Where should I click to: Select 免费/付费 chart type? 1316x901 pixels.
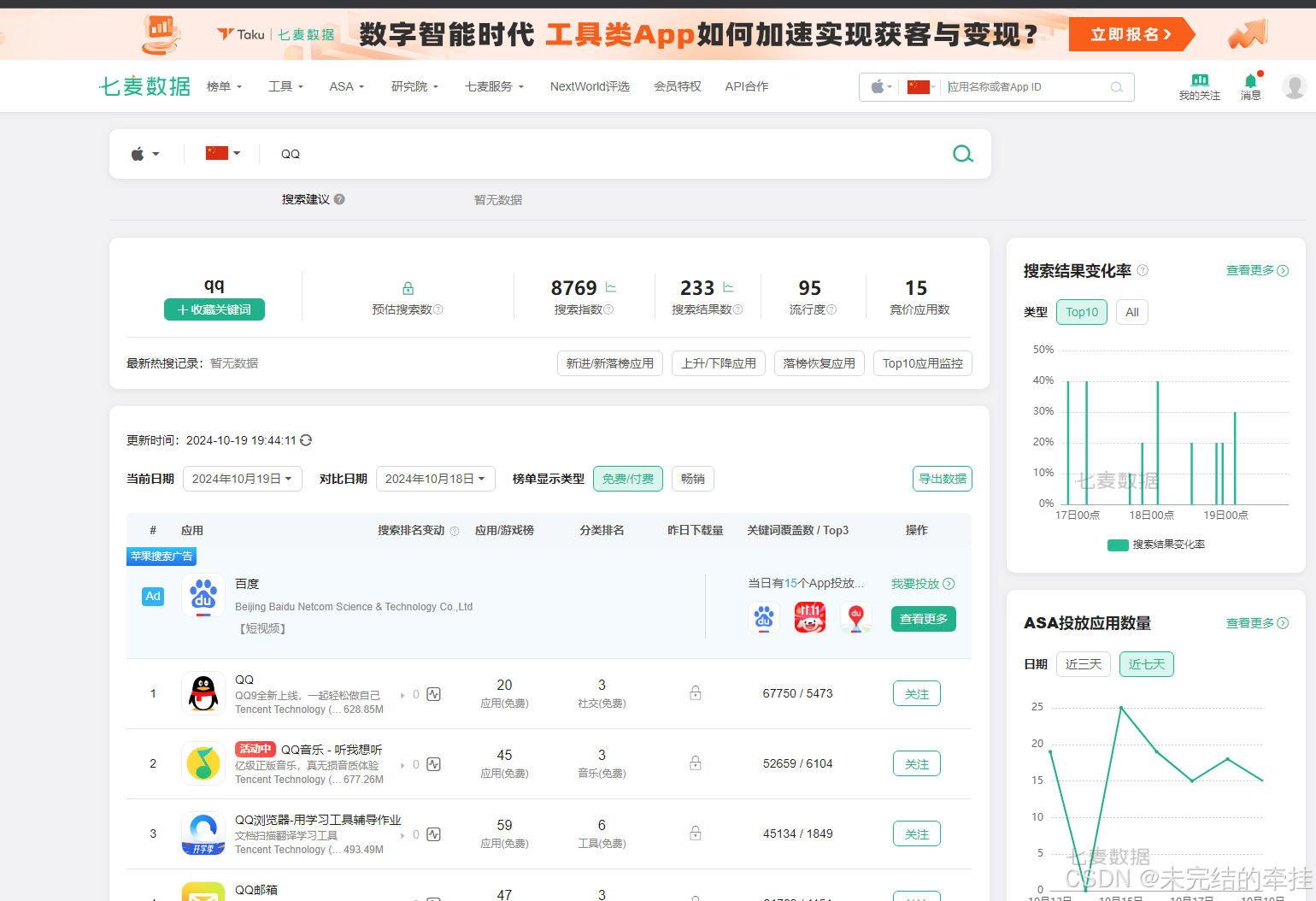tap(628, 479)
